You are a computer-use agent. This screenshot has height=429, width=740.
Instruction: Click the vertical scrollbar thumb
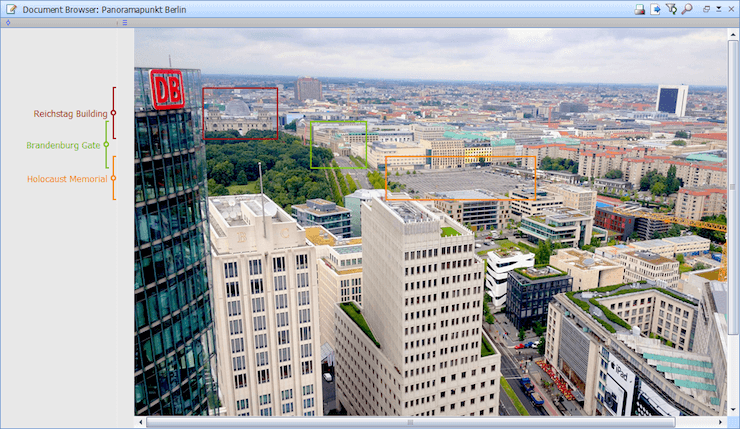[x=733, y=187]
